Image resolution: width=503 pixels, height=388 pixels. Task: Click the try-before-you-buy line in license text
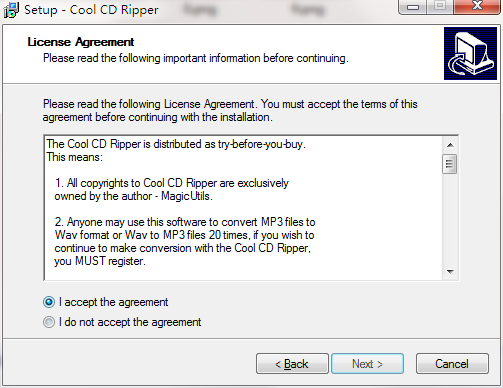coord(176,144)
